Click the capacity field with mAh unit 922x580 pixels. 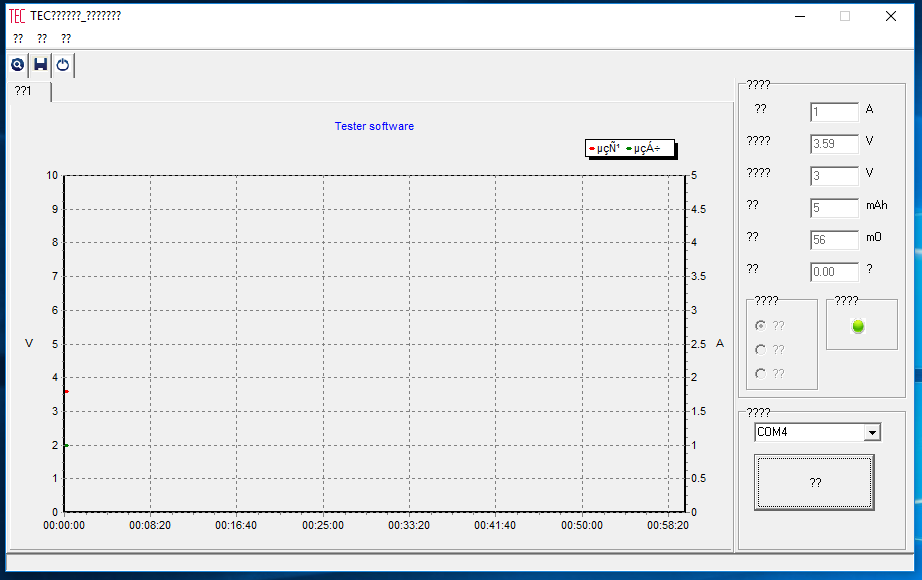point(834,208)
